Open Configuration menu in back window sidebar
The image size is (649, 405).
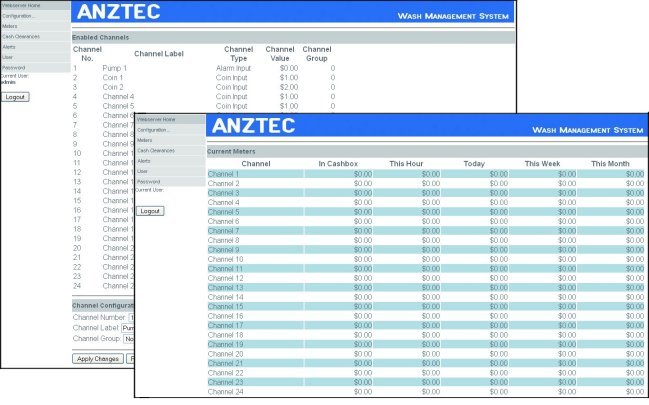click(x=35, y=16)
